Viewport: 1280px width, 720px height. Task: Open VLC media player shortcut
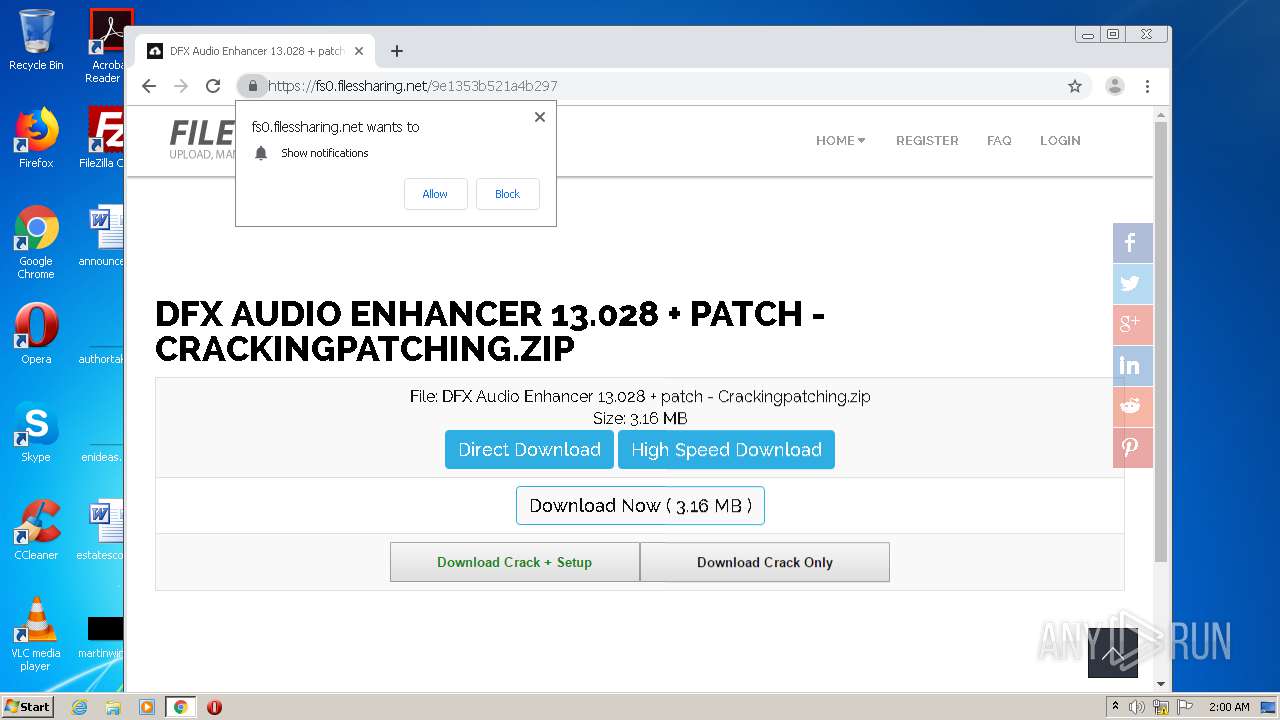(x=36, y=634)
